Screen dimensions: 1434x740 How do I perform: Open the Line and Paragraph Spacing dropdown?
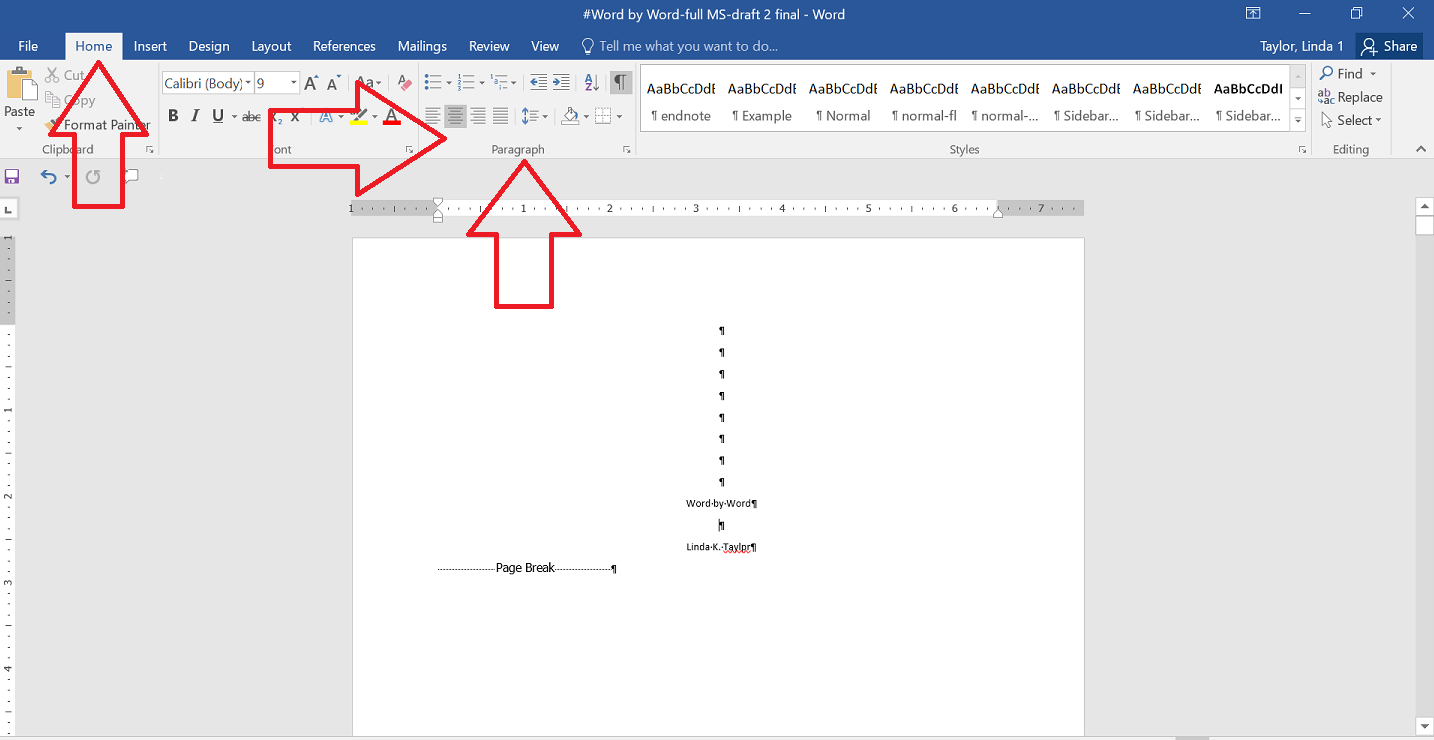point(534,116)
